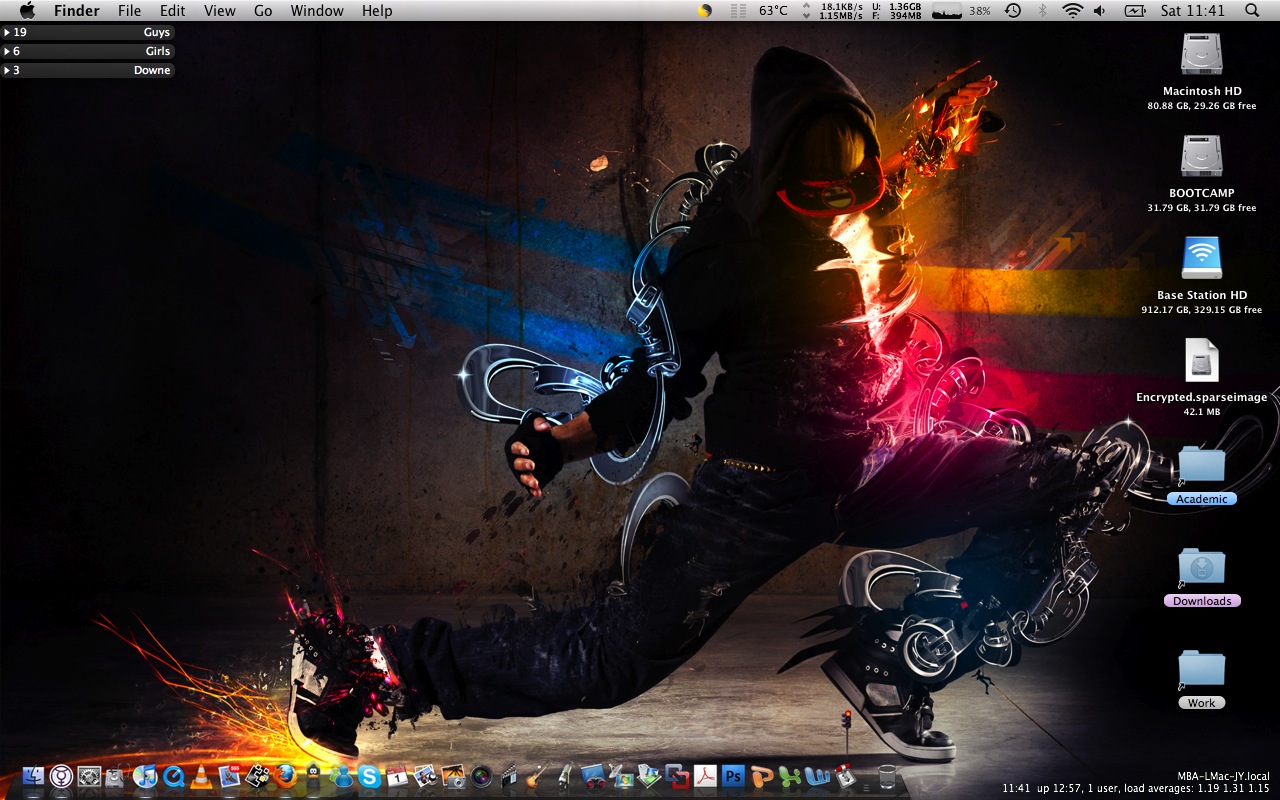
Task: Launch iMovie clapperboard icon
Action: [x=508, y=775]
